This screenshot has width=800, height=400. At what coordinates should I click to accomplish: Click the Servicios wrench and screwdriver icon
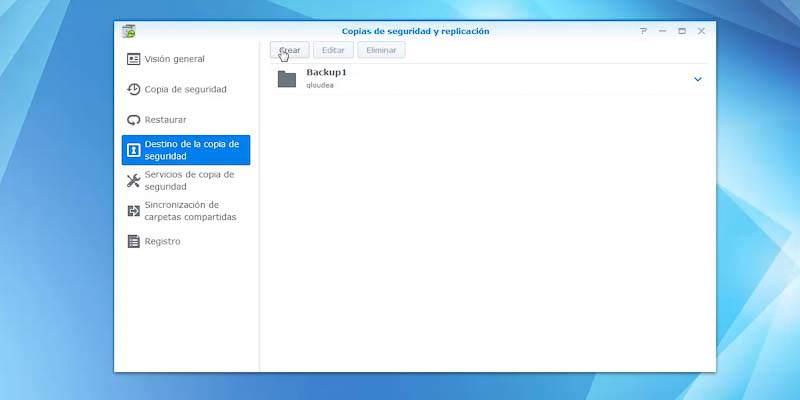tap(133, 181)
